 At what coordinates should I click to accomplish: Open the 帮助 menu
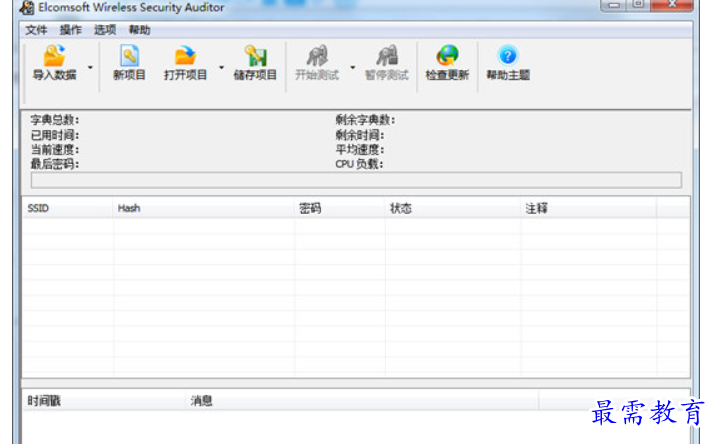click(x=140, y=30)
